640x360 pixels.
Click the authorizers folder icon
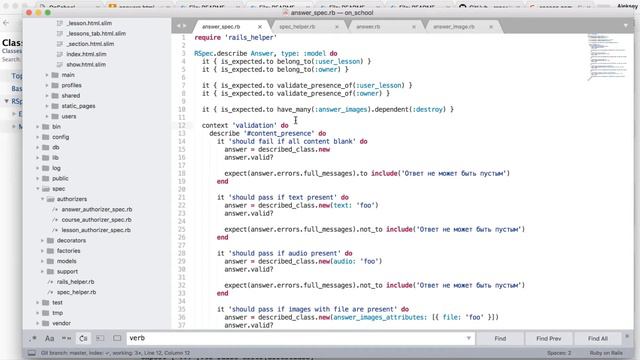pos(51,199)
